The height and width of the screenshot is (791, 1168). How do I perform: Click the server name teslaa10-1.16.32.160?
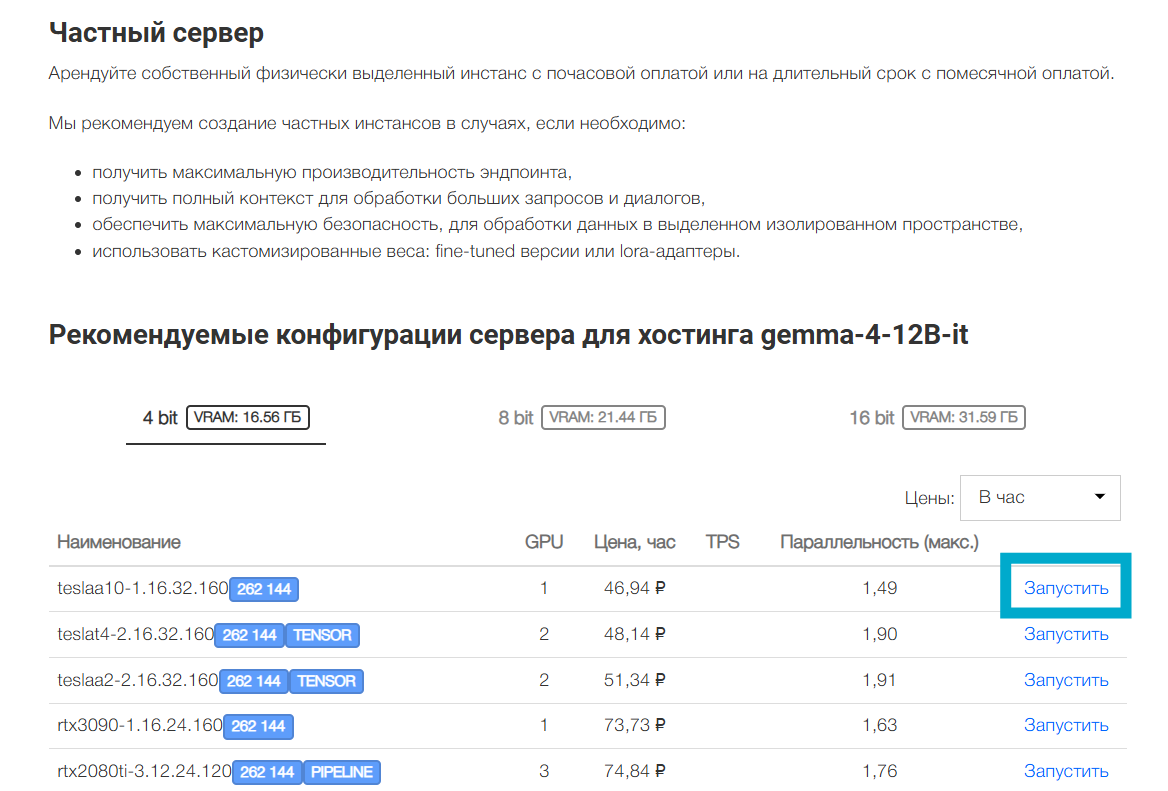tap(142, 588)
